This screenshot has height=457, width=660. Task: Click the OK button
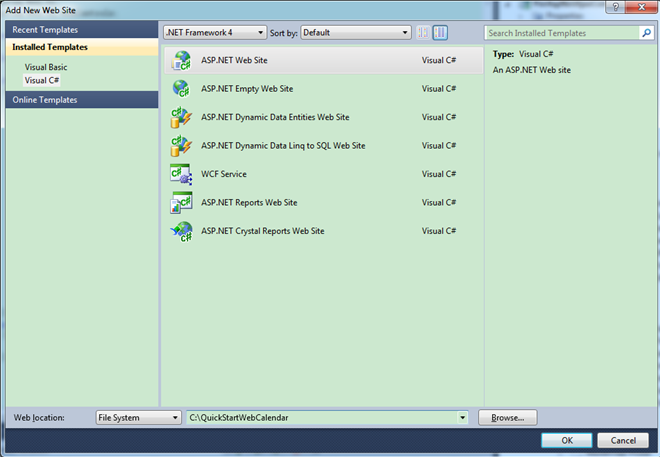point(567,440)
